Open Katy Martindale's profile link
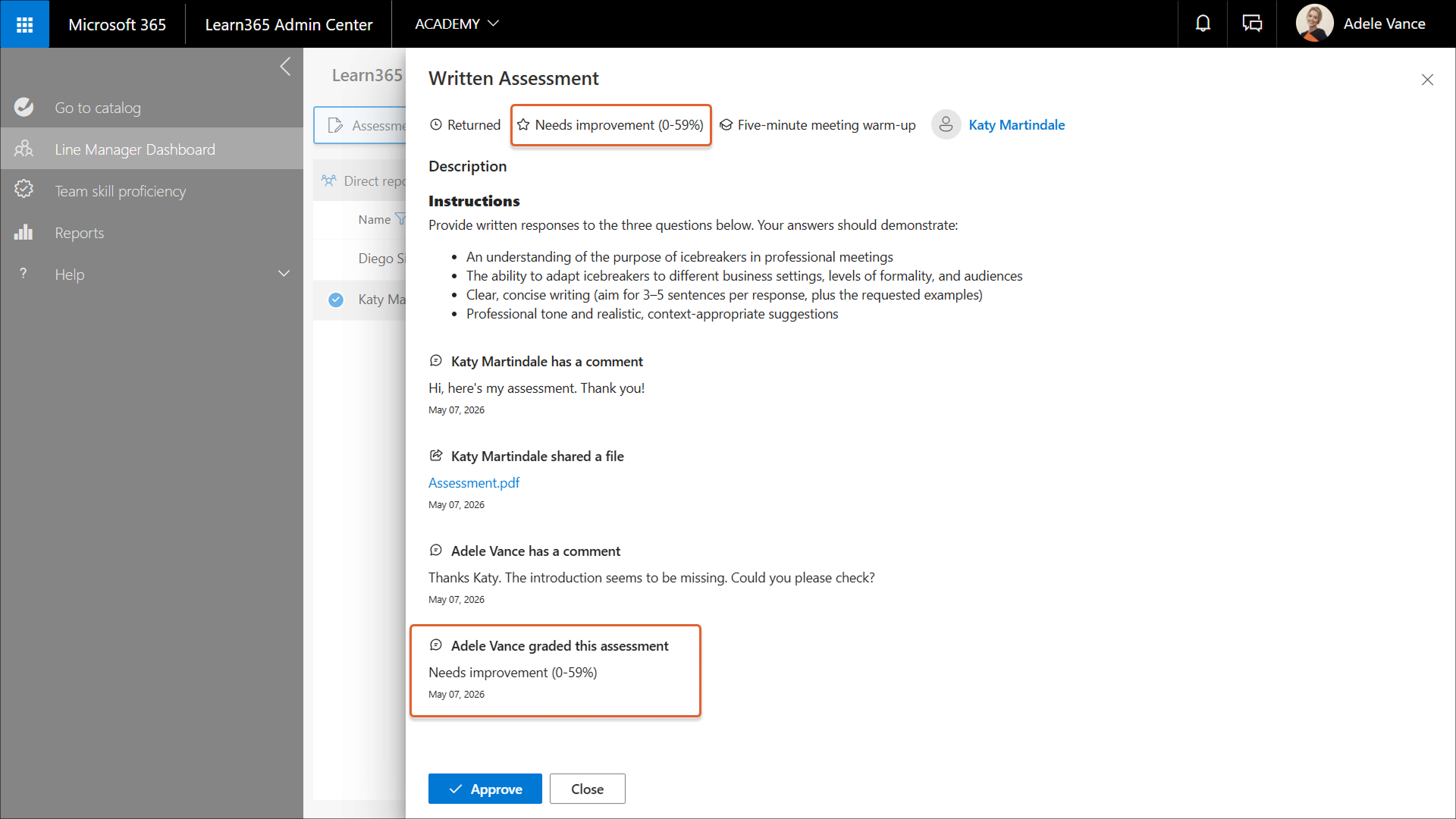 point(1016,125)
